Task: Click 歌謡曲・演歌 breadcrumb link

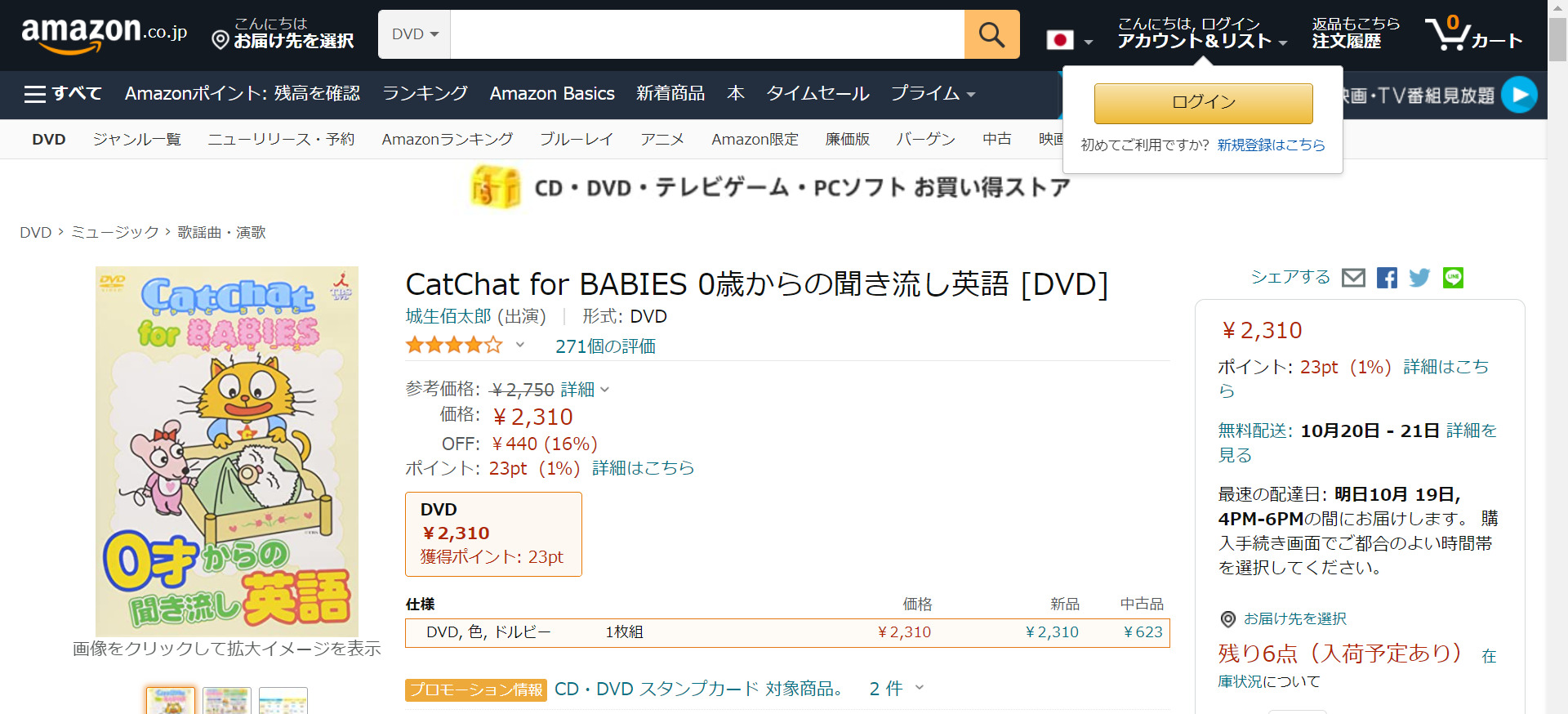Action: (x=222, y=233)
